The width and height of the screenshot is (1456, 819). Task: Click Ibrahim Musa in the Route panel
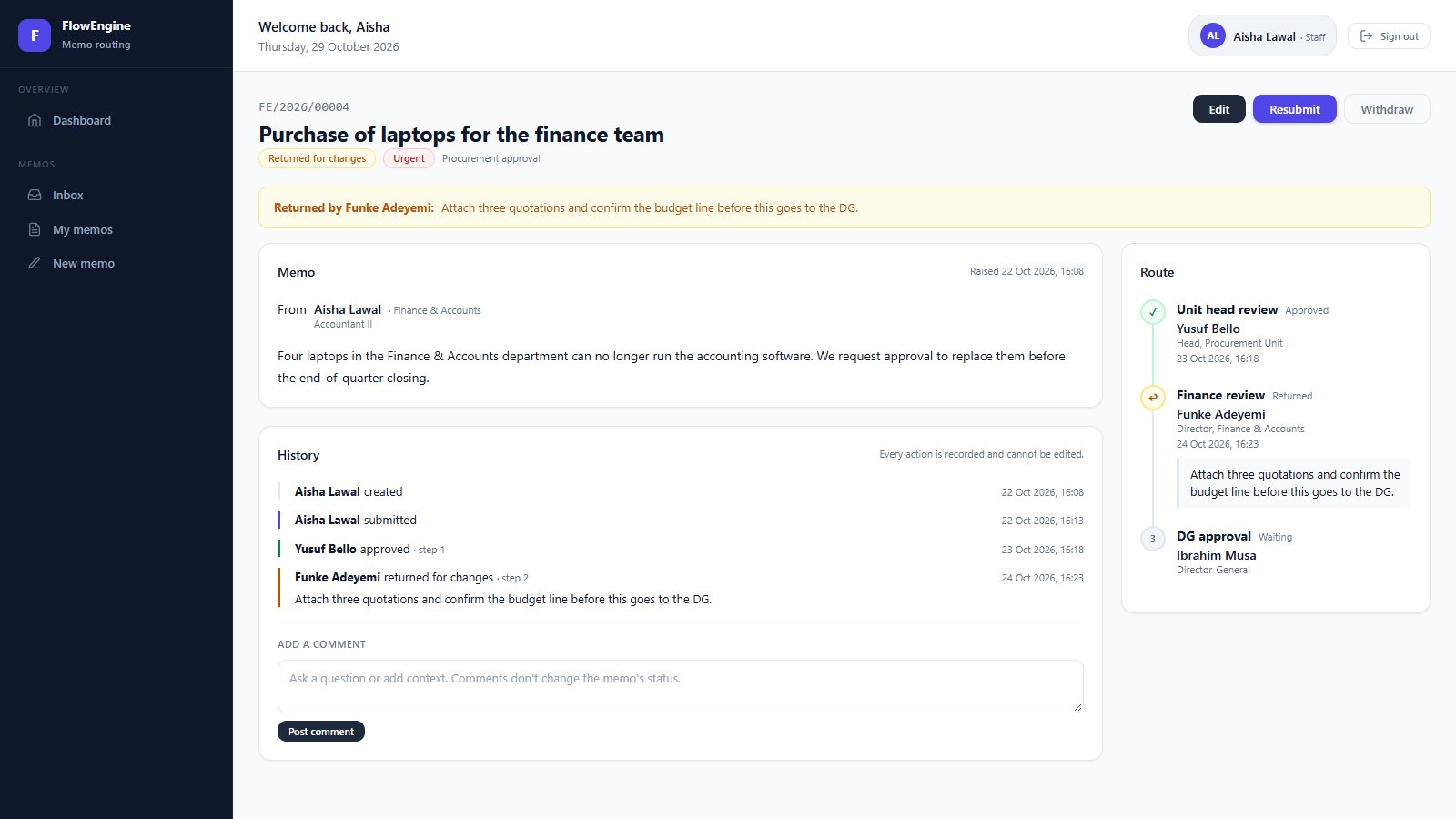coord(1217,555)
